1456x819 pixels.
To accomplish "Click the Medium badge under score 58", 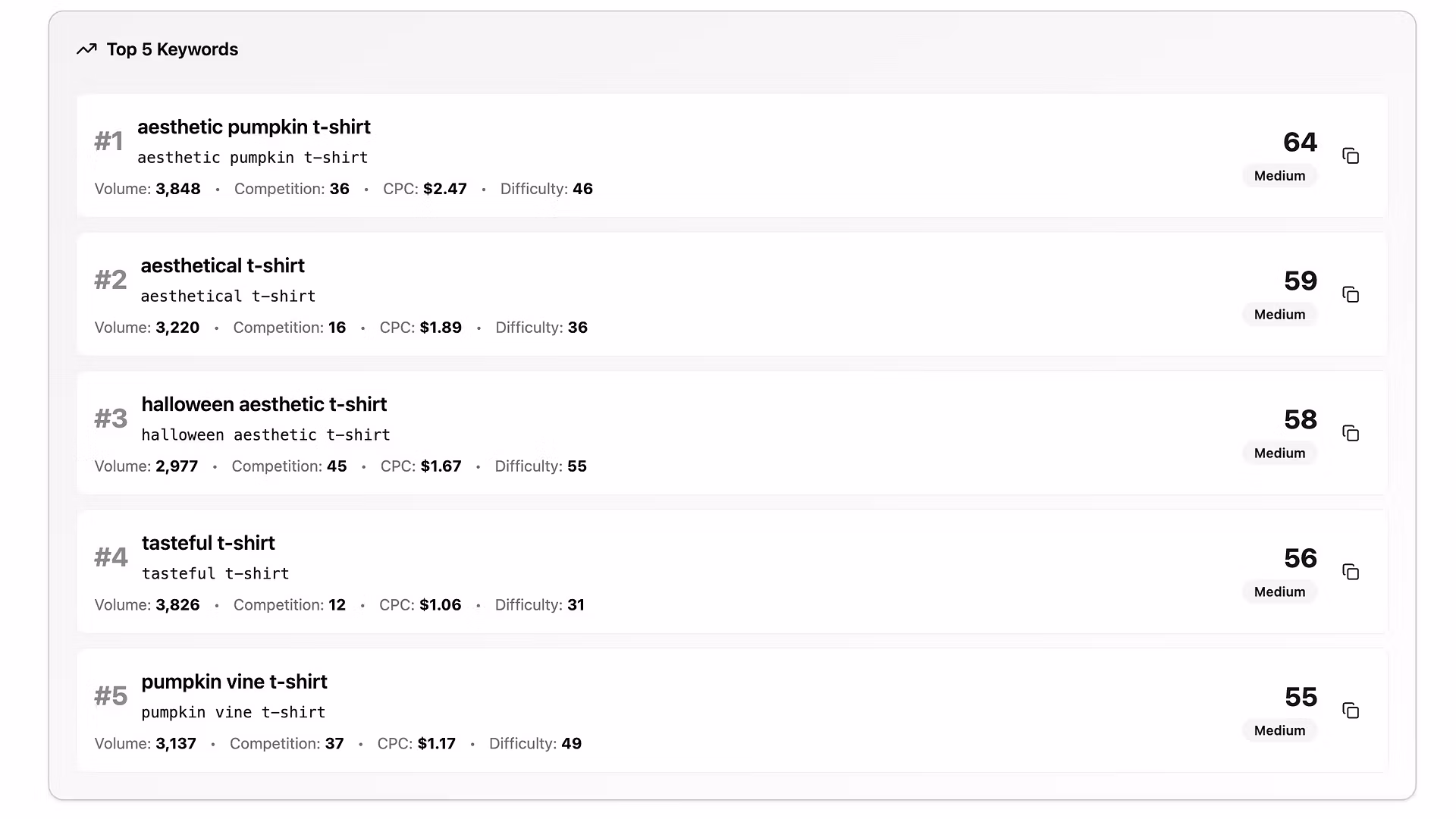I will coord(1279,453).
